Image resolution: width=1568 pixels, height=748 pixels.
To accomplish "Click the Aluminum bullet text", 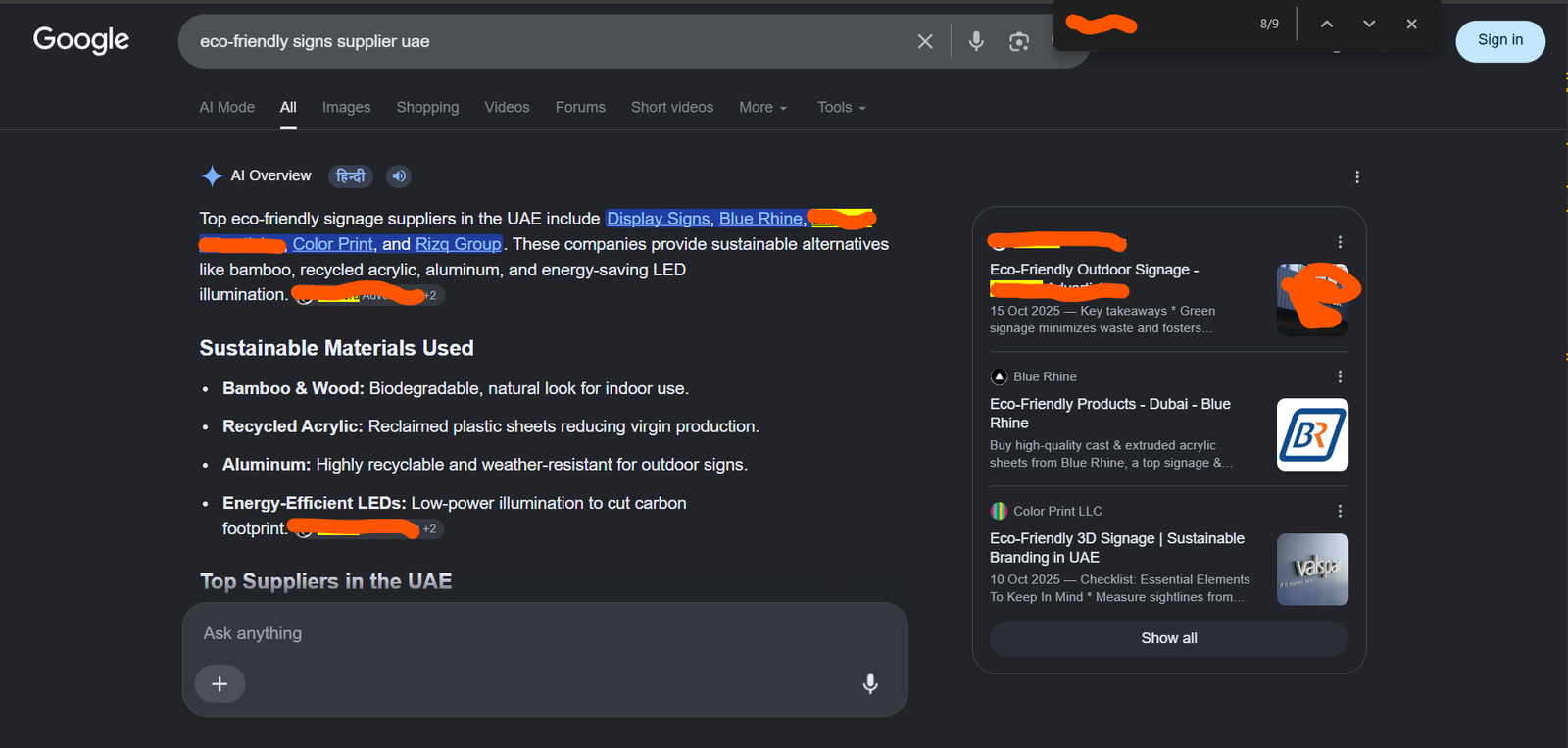I will pyautogui.click(x=485, y=465).
